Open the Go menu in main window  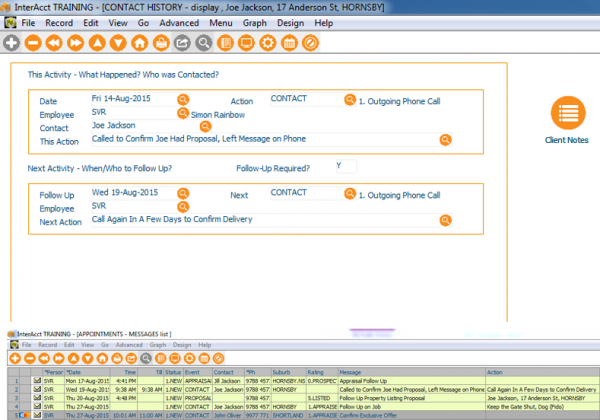[143, 23]
